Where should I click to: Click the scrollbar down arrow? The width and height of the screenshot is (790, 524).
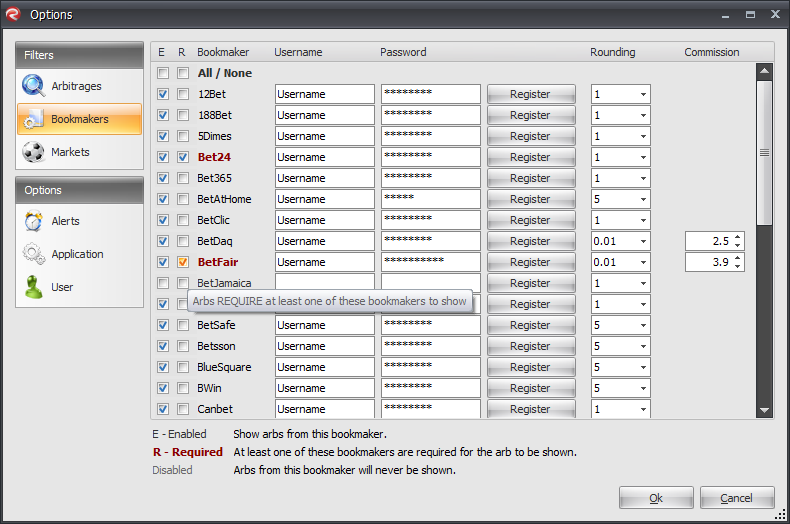(764, 410)
